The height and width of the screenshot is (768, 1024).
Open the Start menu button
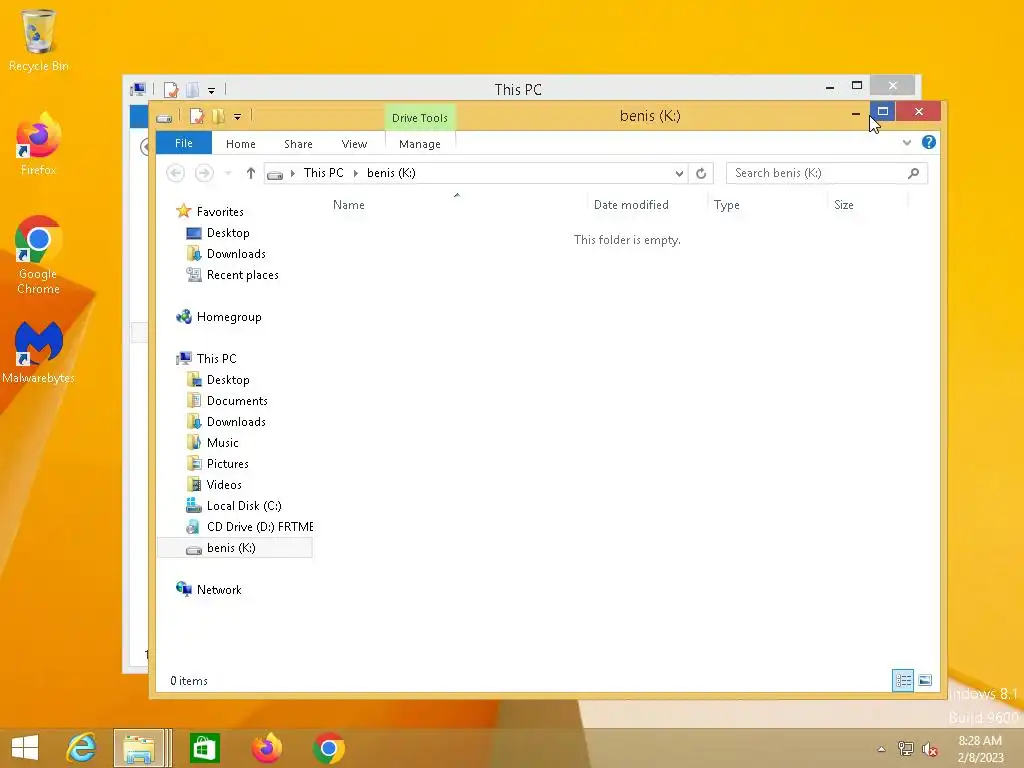(25, 748)
